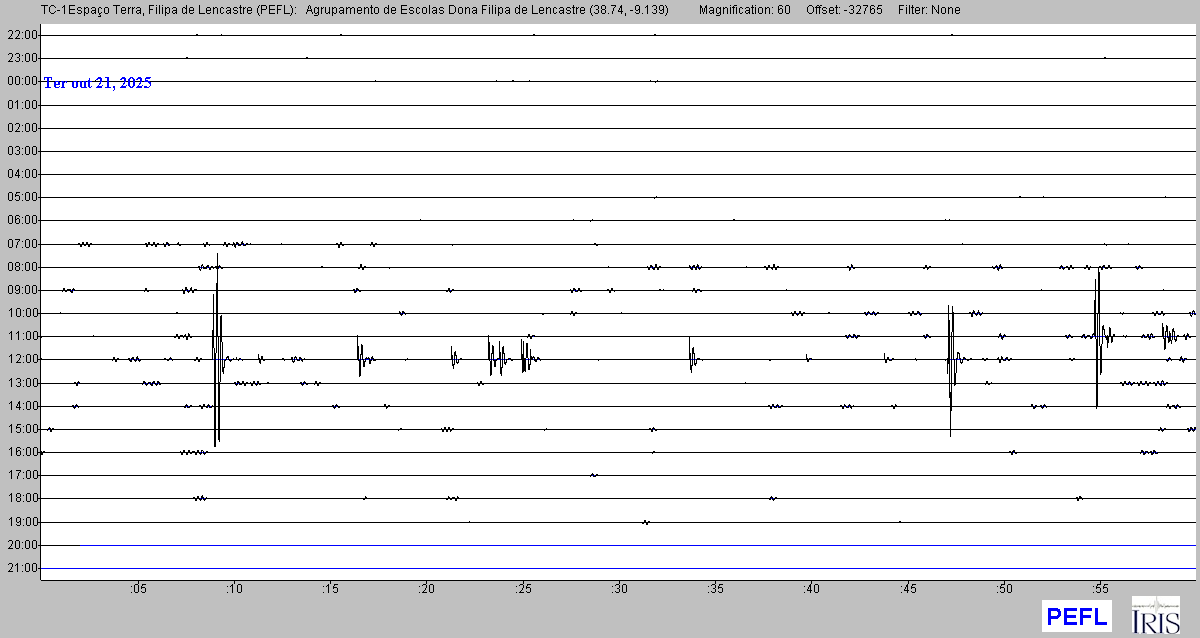1200x638 pixels.
Task: Select the 'Ter out 21, 2025' date label
Action: tap(97, 84)
